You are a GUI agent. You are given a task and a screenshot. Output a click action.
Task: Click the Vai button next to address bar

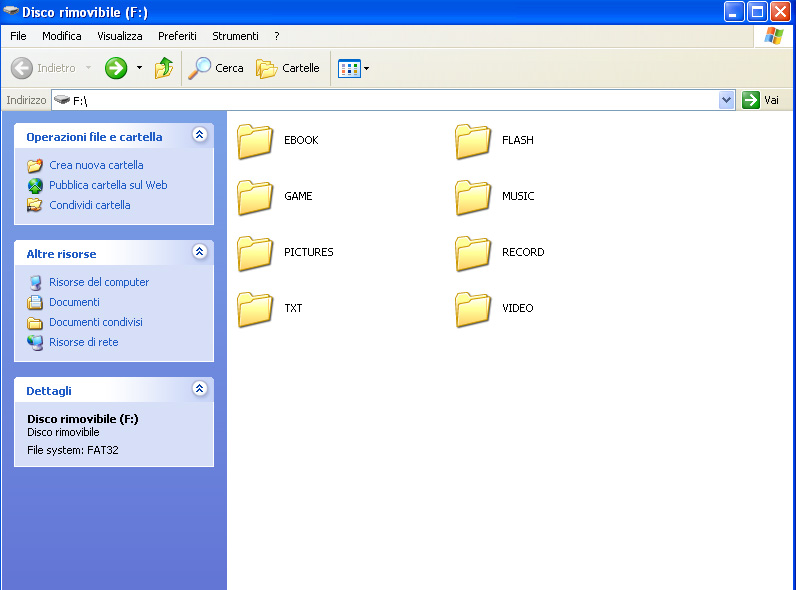[x=761, y=100]
